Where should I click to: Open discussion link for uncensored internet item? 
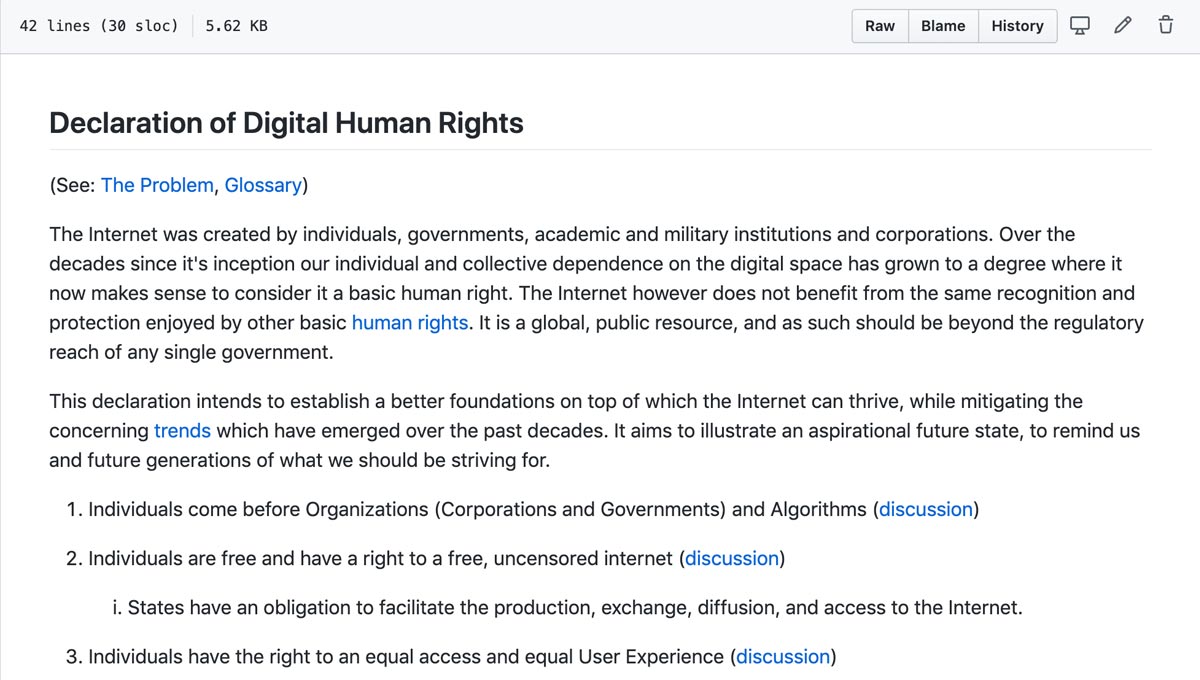coord(732,558)
